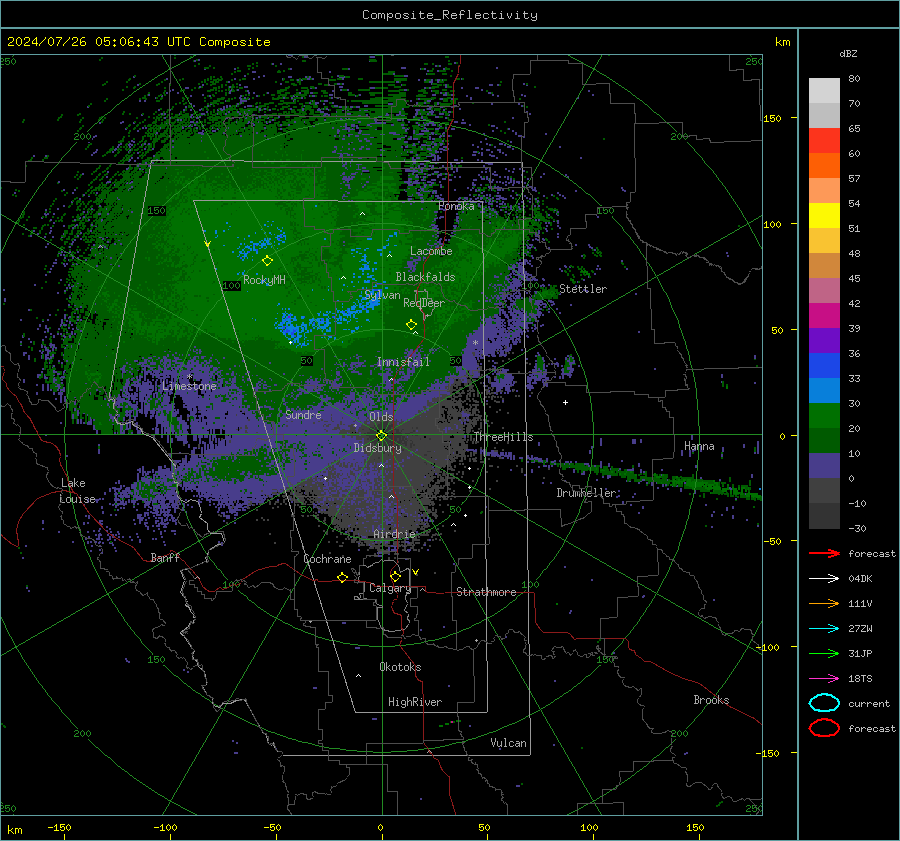
Task: Click the Sundre town label
Action: click(303, 414)
